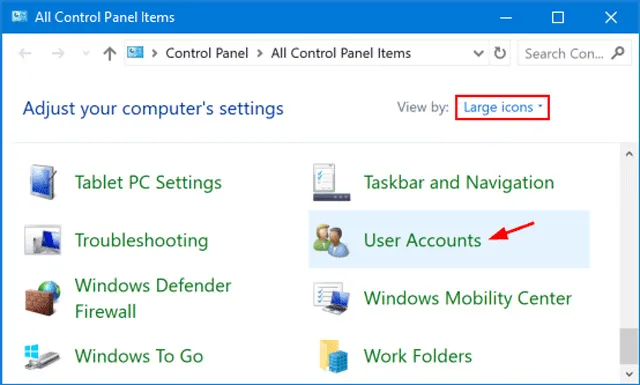Click the User Accounts people icon
This screenshot has height=385, width=640.
[x=331, y=240]
